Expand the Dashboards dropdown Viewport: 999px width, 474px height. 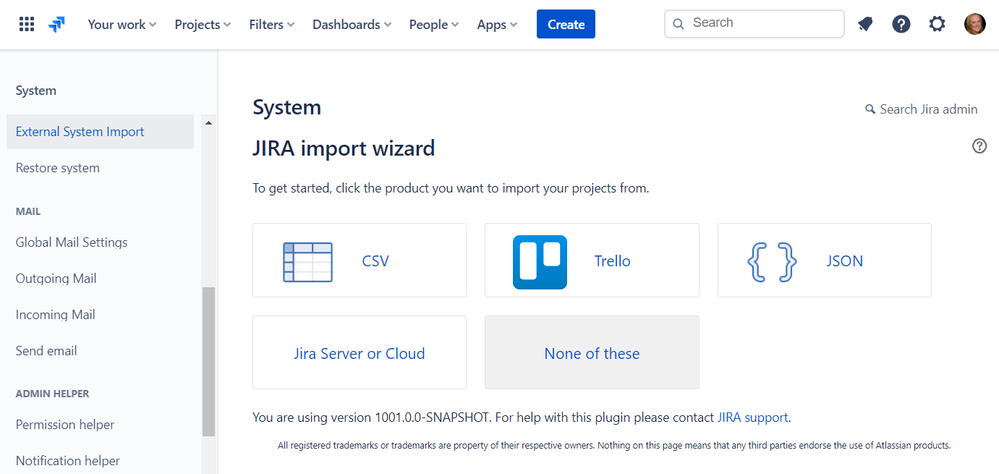pyautogui.click(x=352, y=25)
